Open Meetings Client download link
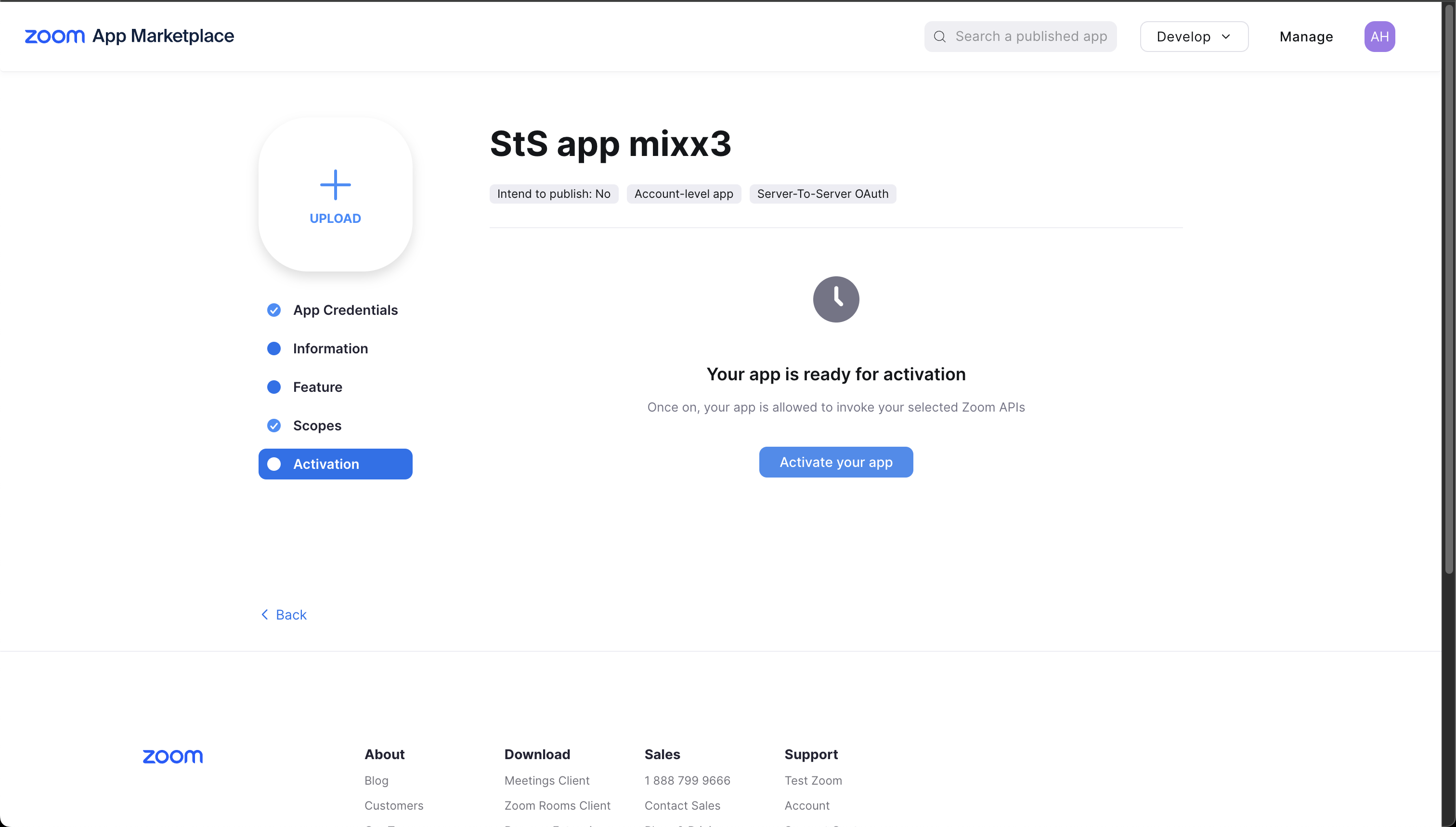Screen dimensions: 1456x827 pos(547,780)
